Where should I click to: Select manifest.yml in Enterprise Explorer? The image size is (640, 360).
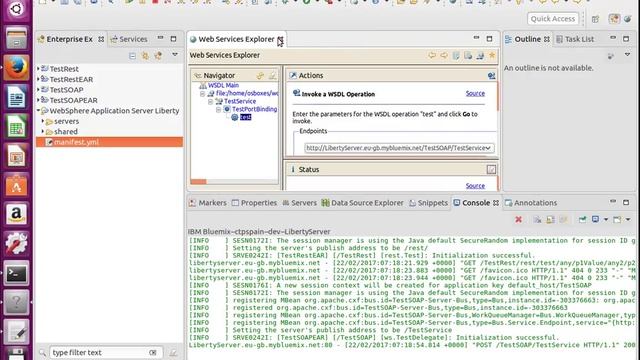109,142
